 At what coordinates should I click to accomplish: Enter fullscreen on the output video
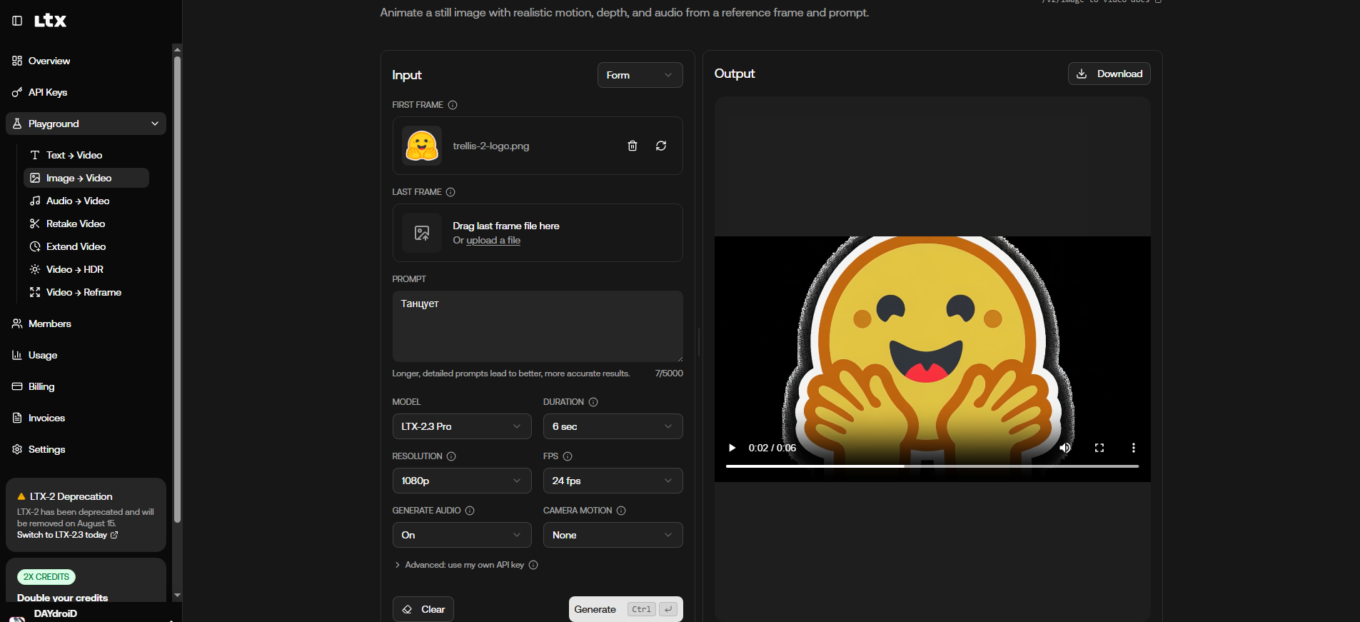point(1099,448)
